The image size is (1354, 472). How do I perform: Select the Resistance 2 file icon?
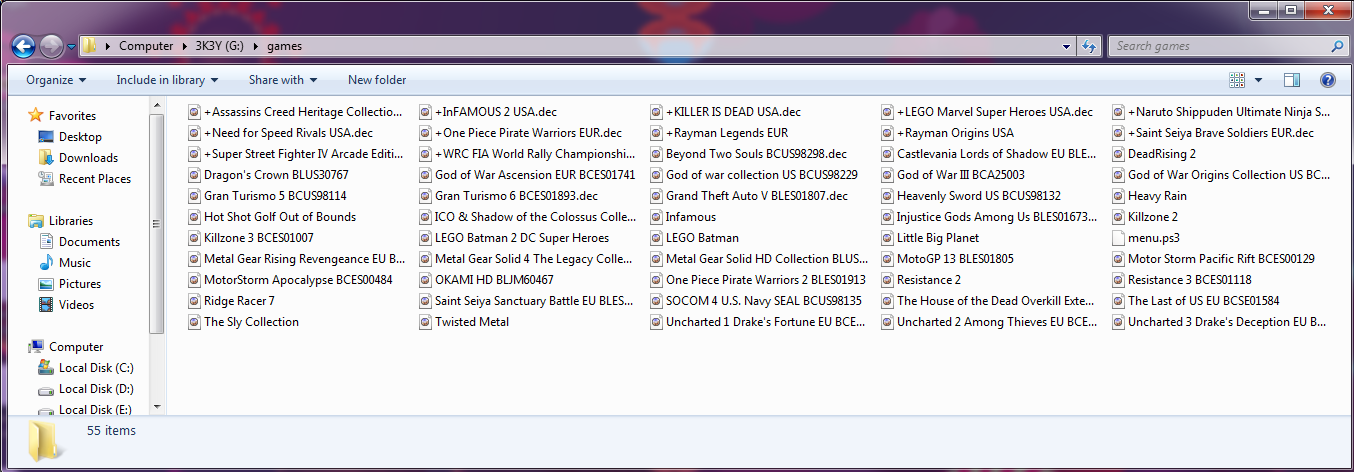[x=887, y=280]
